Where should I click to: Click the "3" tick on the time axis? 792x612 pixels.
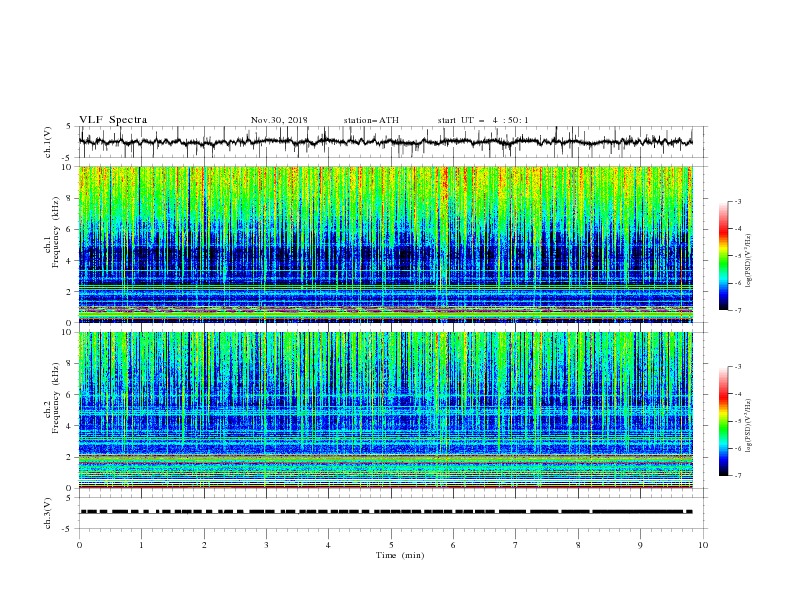[266, 545]
